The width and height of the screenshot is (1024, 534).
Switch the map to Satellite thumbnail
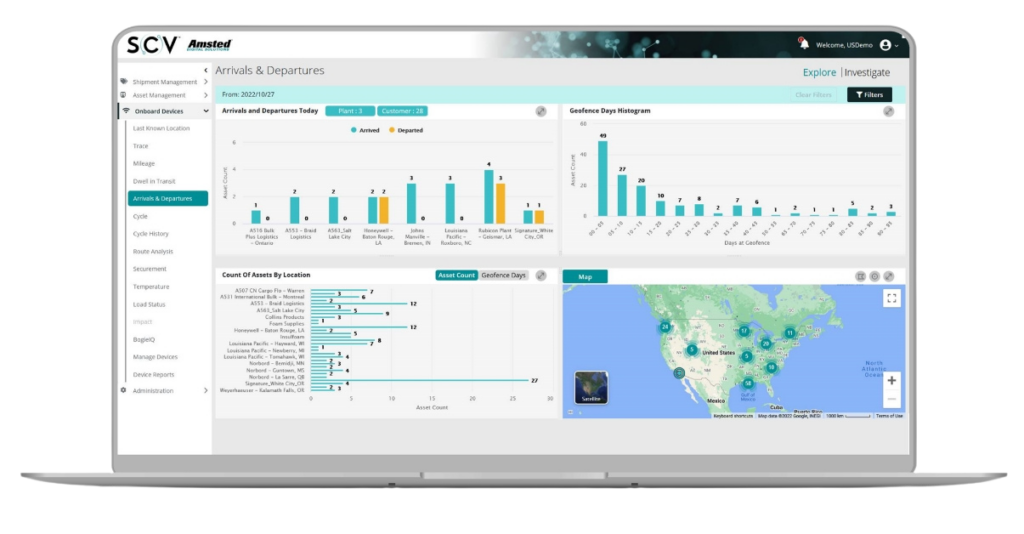click(x=590, y=387)
